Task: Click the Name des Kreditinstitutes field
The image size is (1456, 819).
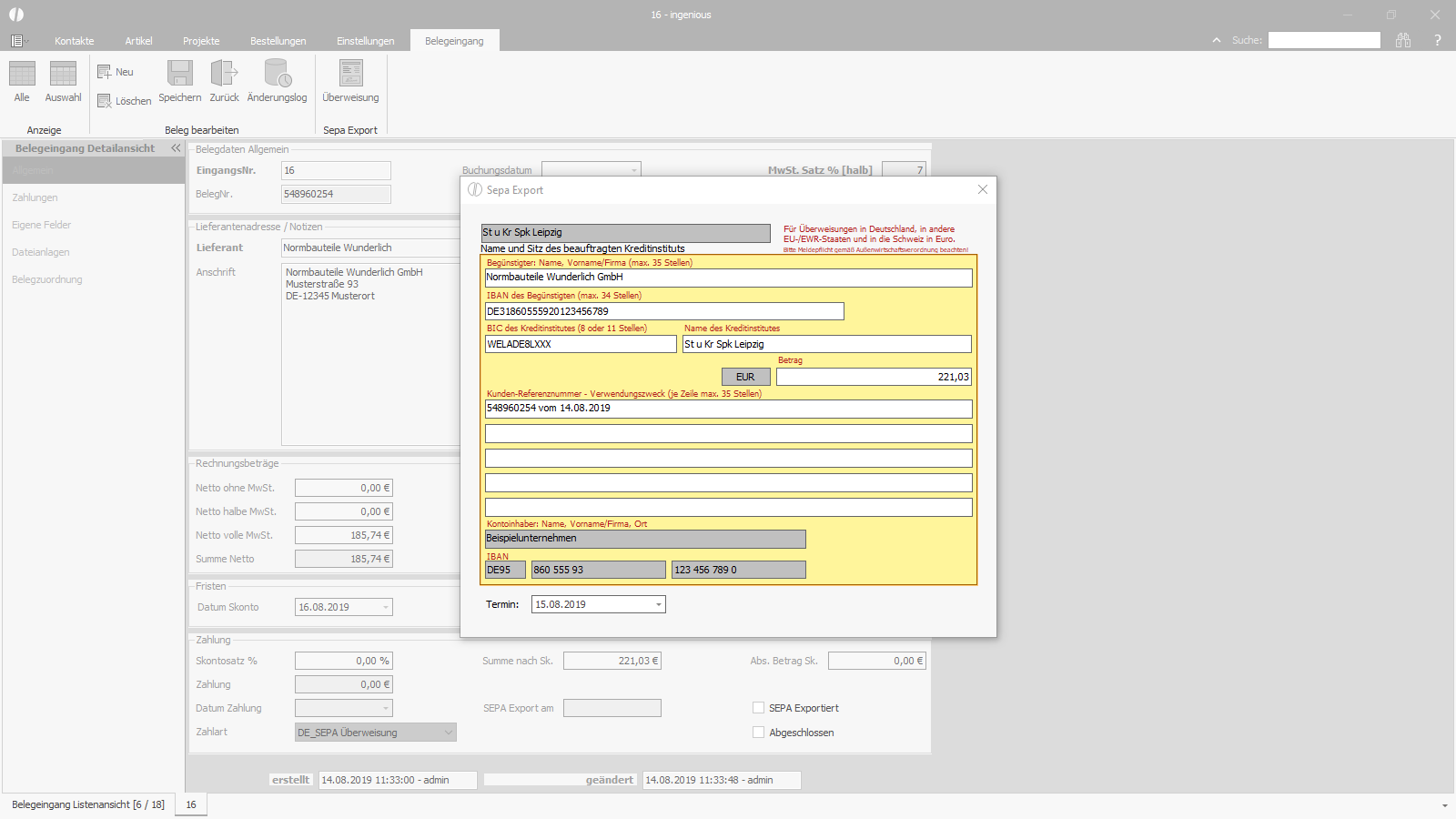Action: coord(826,344)
